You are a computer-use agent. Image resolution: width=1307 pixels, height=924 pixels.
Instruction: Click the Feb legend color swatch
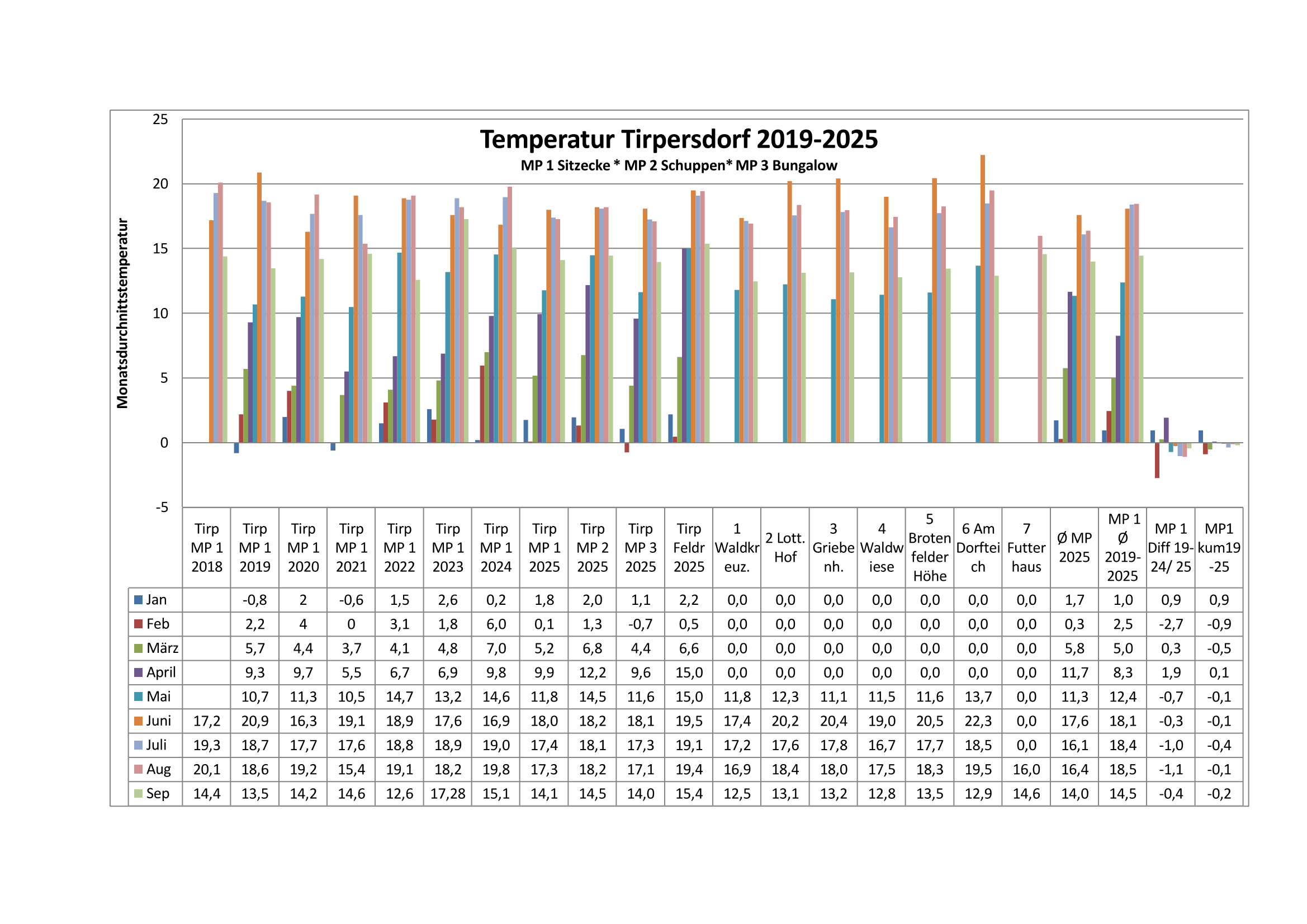[138, 624]
